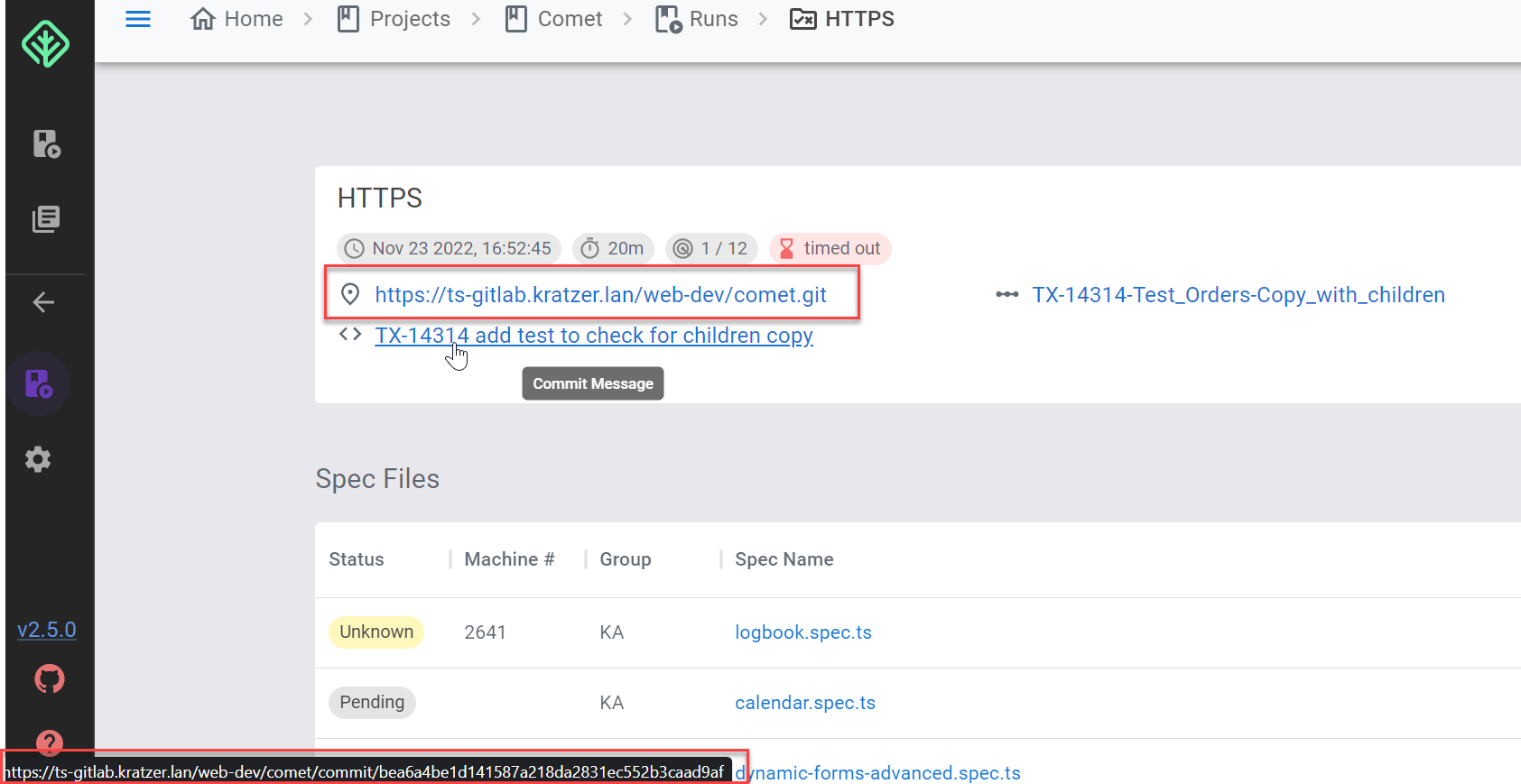The image size is (1521, 784).
Task: Click KA group cell in calendar row
Action: coord(612,703)
